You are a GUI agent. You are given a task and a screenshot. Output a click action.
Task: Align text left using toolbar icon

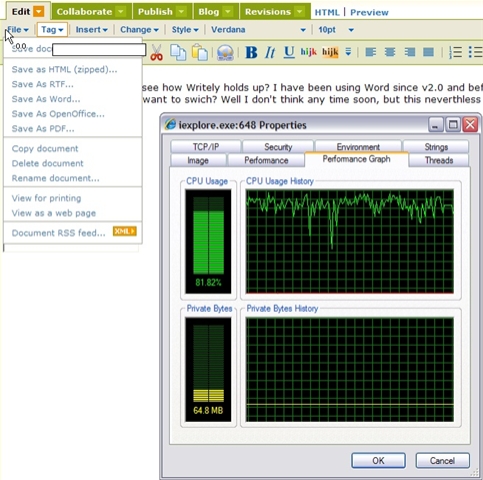(x=371, y=52)
